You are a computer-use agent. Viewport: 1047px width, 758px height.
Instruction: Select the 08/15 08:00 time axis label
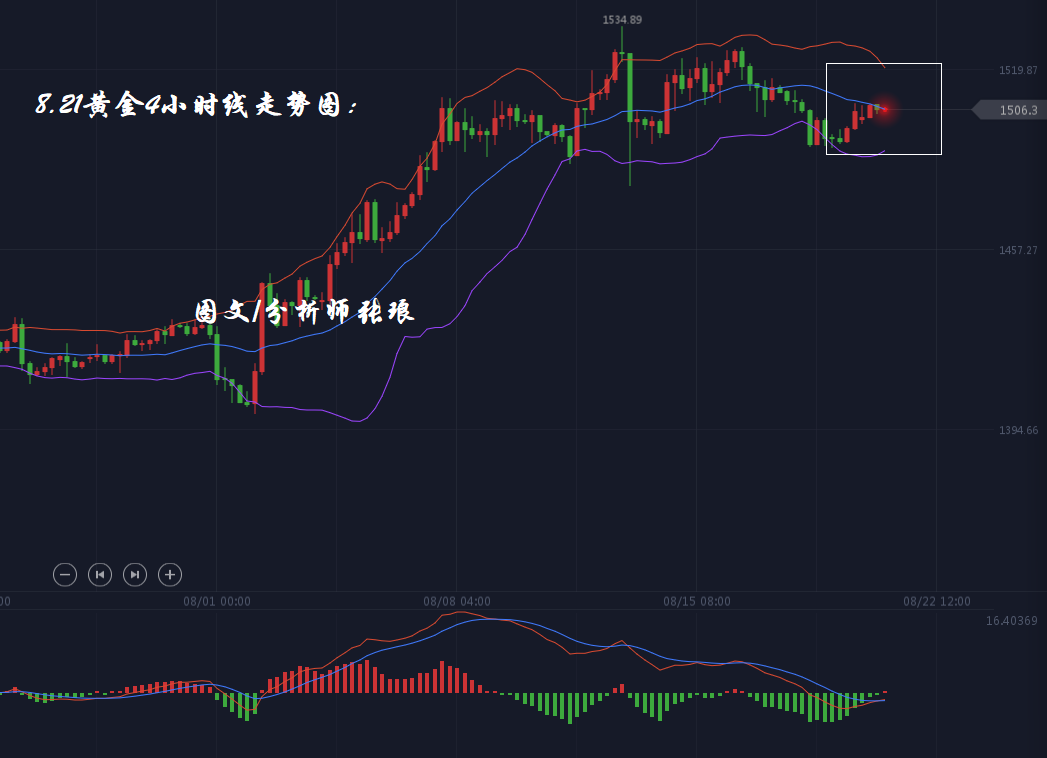(x=697, y=602)
